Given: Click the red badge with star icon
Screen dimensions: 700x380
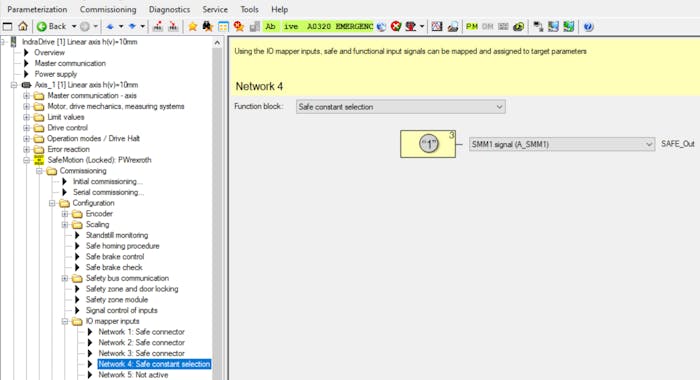Looking at the screenshot, I should [238, 26].
